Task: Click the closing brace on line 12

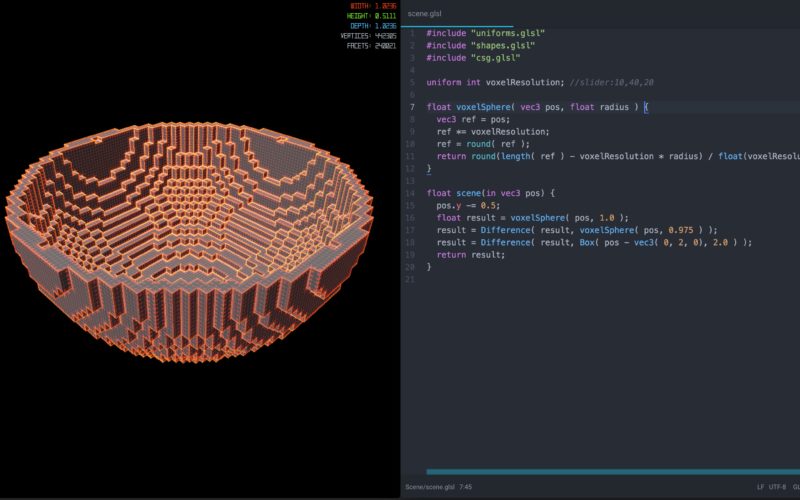Action: (429, 168)
